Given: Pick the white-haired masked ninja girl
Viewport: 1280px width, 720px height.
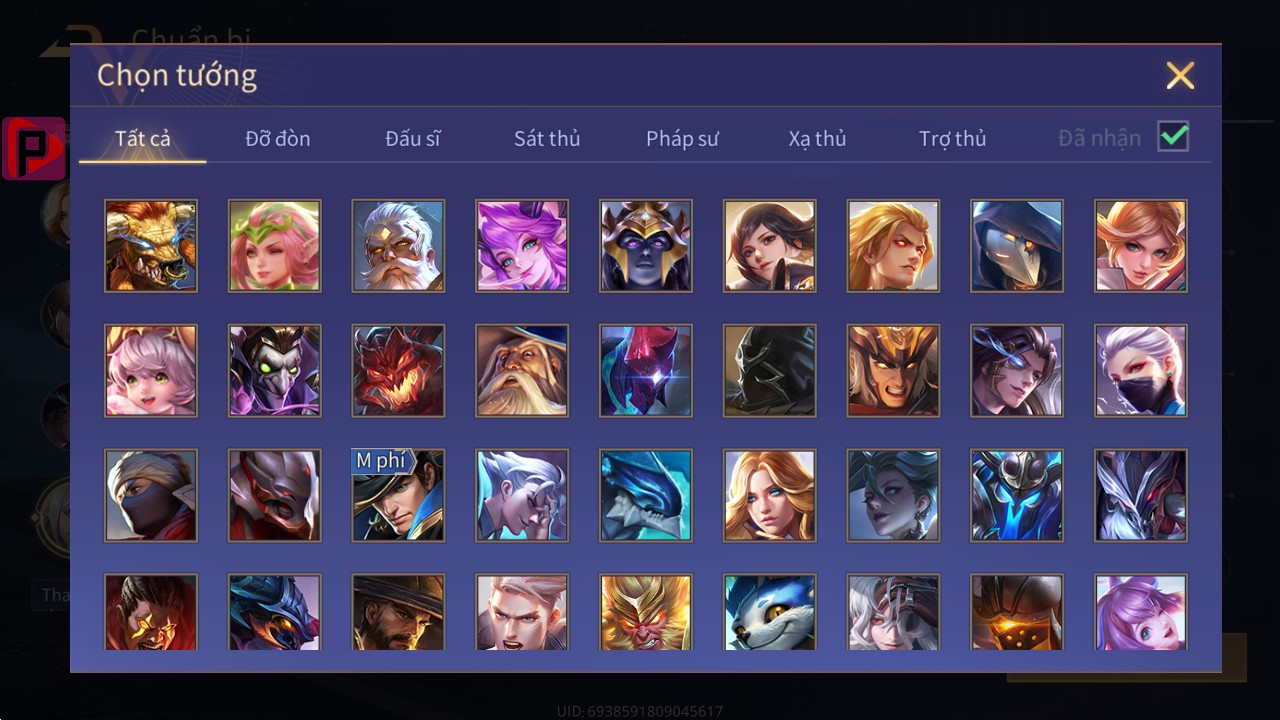Looking at the screenshot, I should [x=1141, y=371].
